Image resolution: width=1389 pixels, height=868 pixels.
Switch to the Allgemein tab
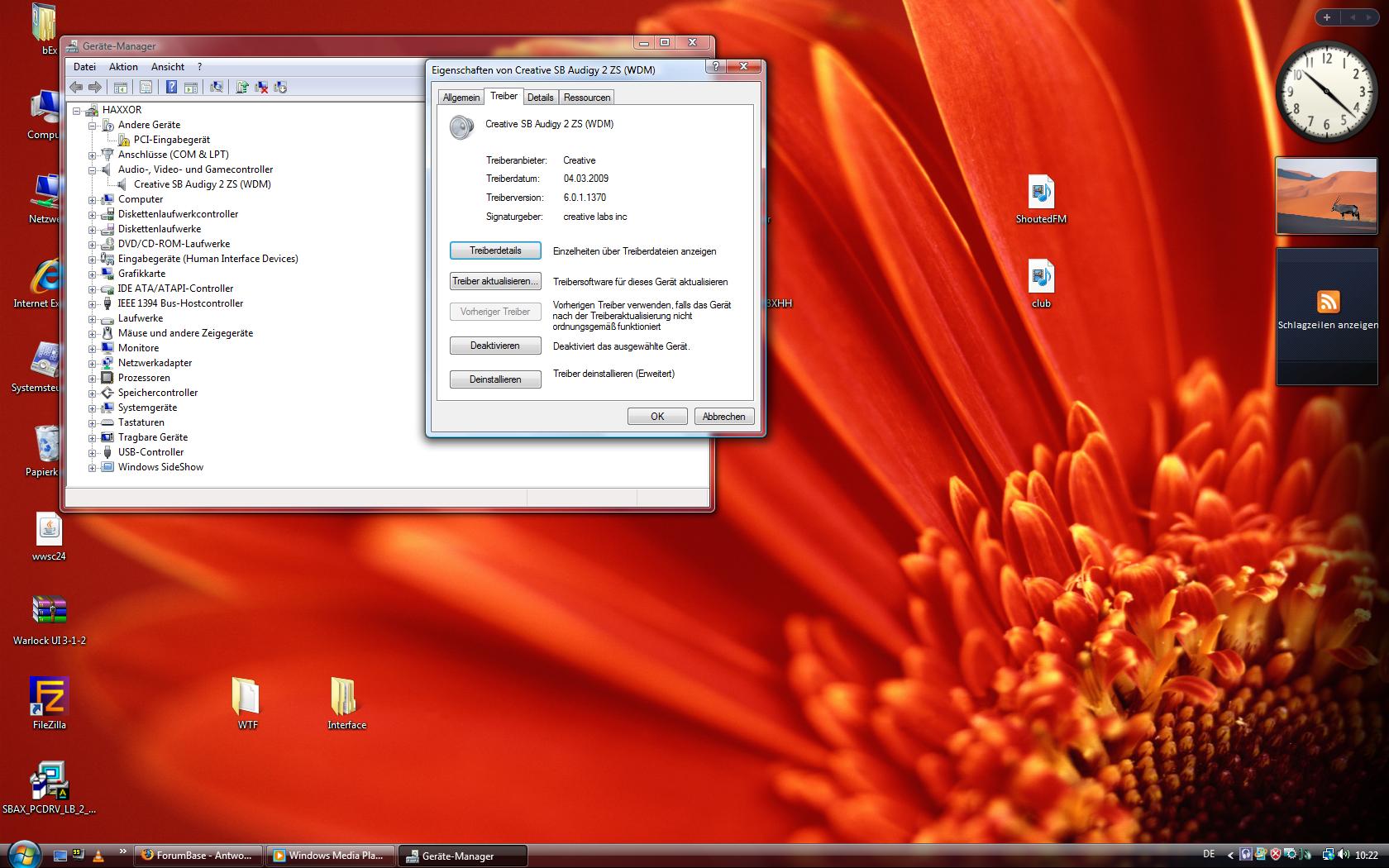point(461,98)
